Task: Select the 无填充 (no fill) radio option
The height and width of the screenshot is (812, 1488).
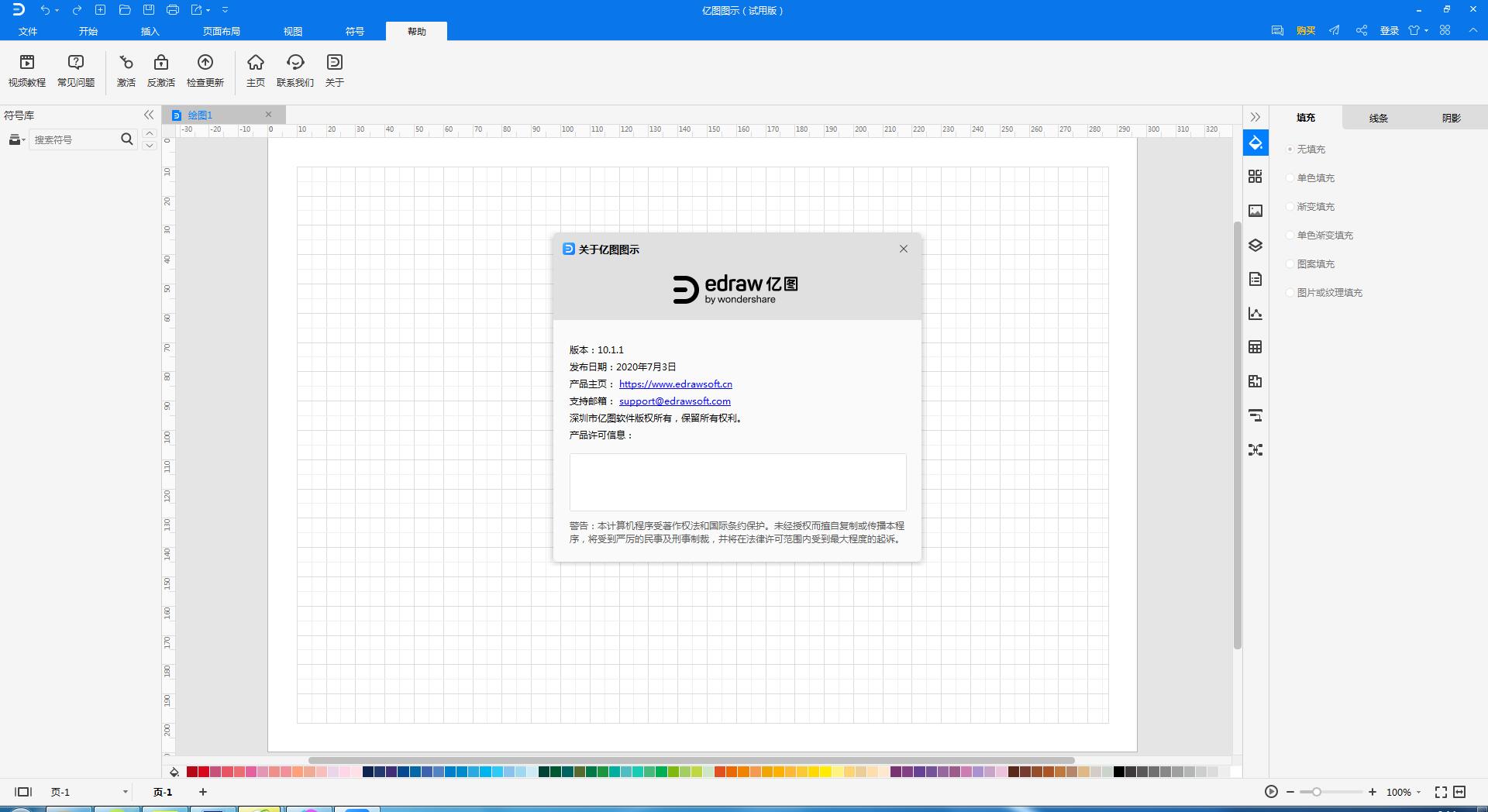Action: click(1291, 150)
